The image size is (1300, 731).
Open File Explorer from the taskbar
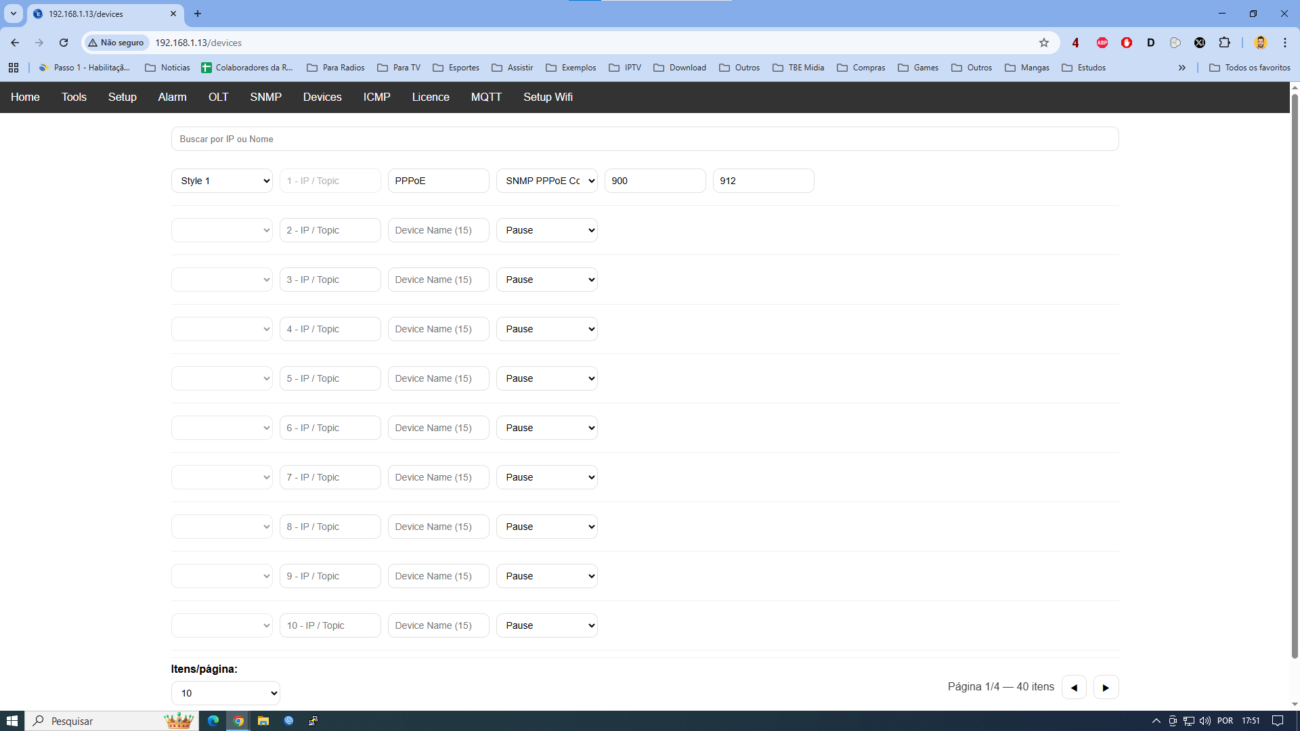pyautogui.click(x=263, y=720)
